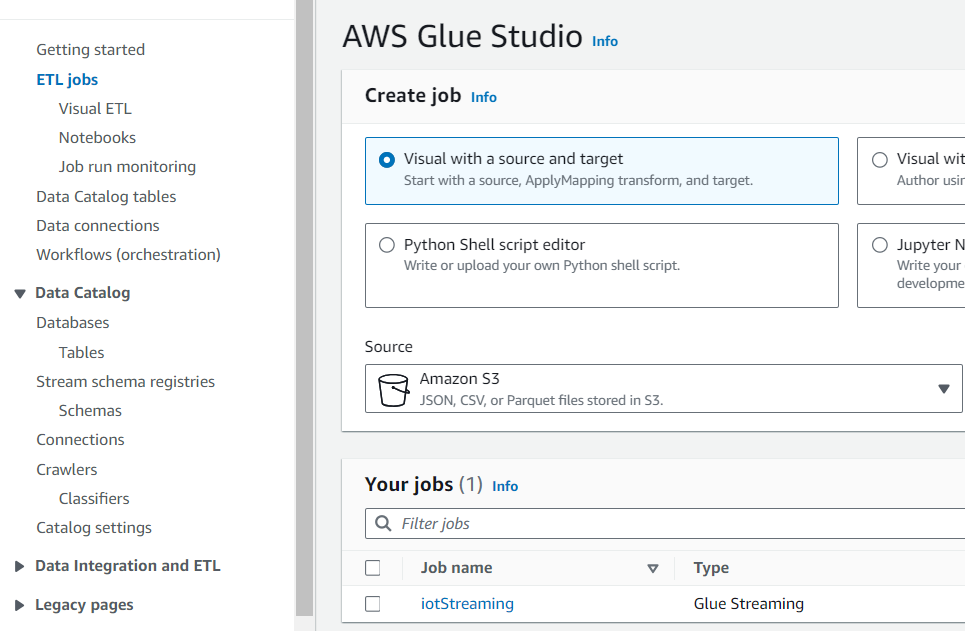This screenshot has height=631, width=965.
Task: Click Info link next to Create job
Action: tap(484, 97)
